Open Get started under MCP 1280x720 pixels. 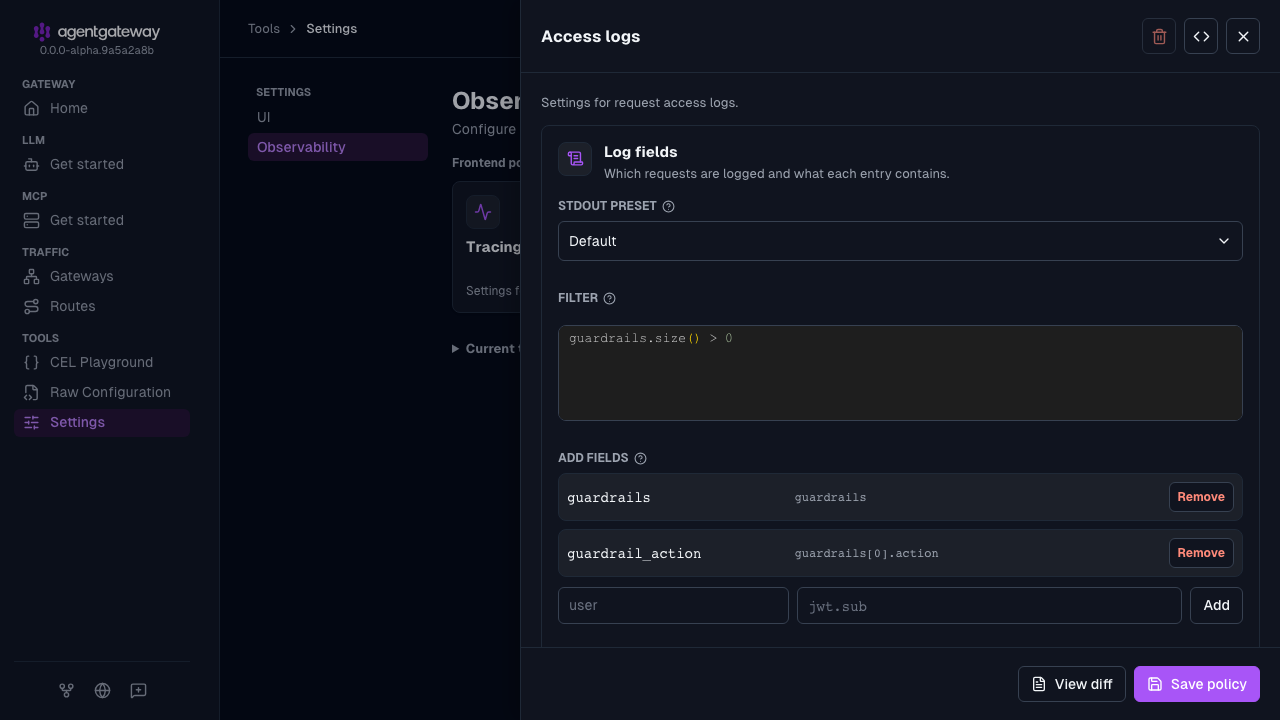coord(102,220)
